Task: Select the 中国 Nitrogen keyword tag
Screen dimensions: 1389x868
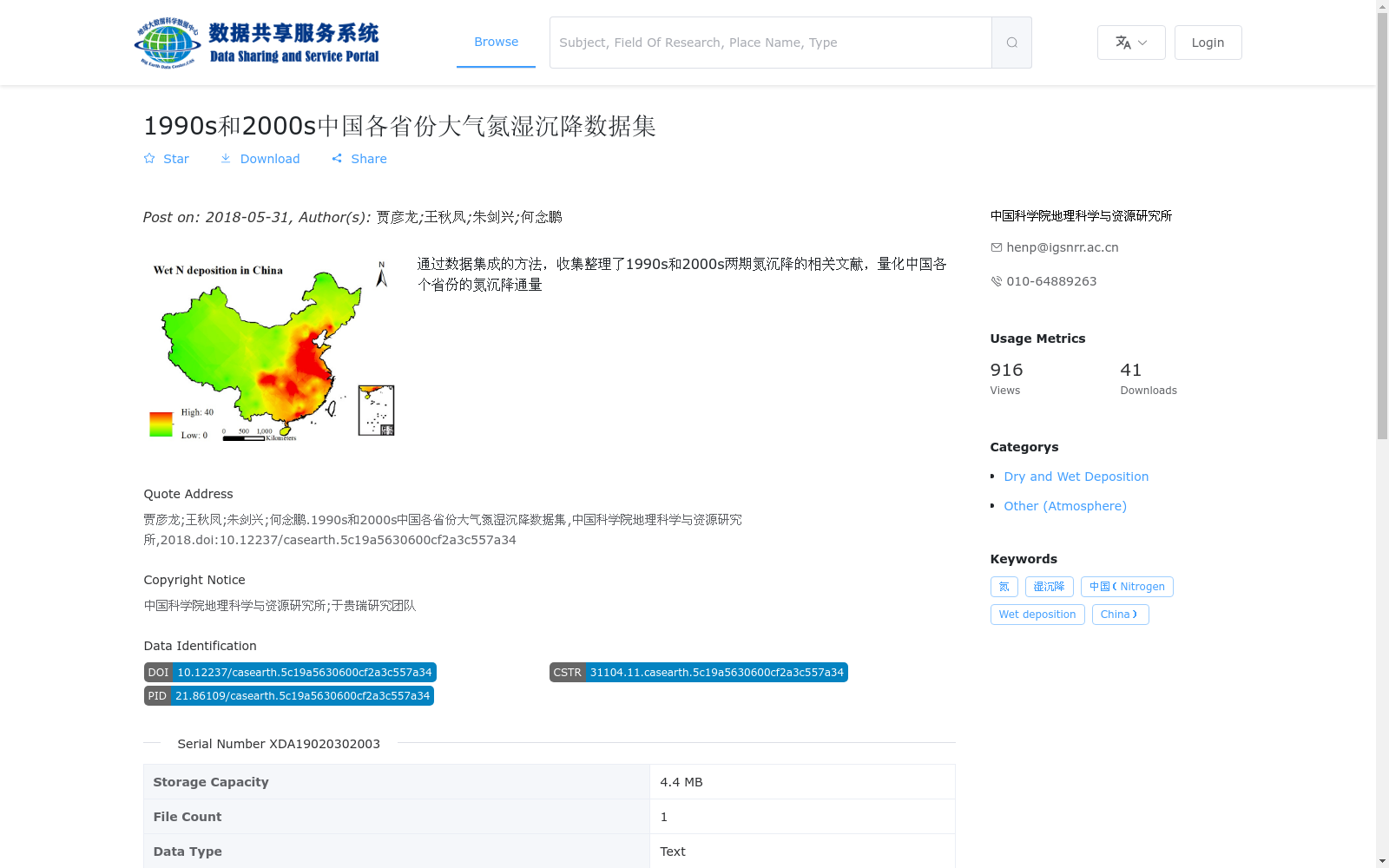Action: click(1127, 587)
